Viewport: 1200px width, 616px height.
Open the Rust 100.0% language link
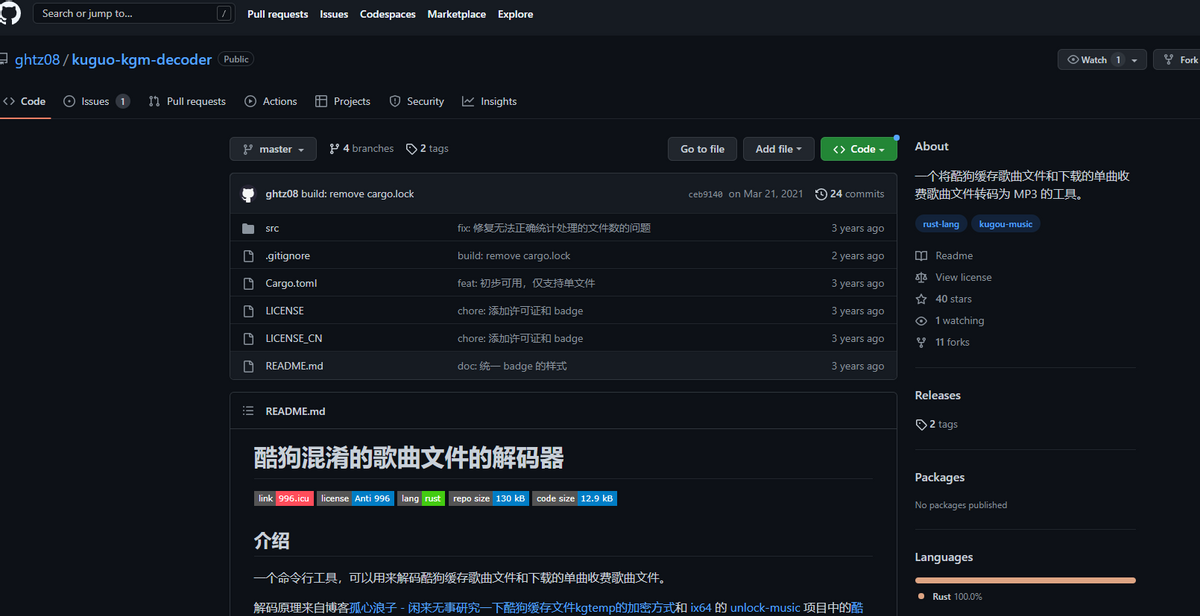click(952, 597)
